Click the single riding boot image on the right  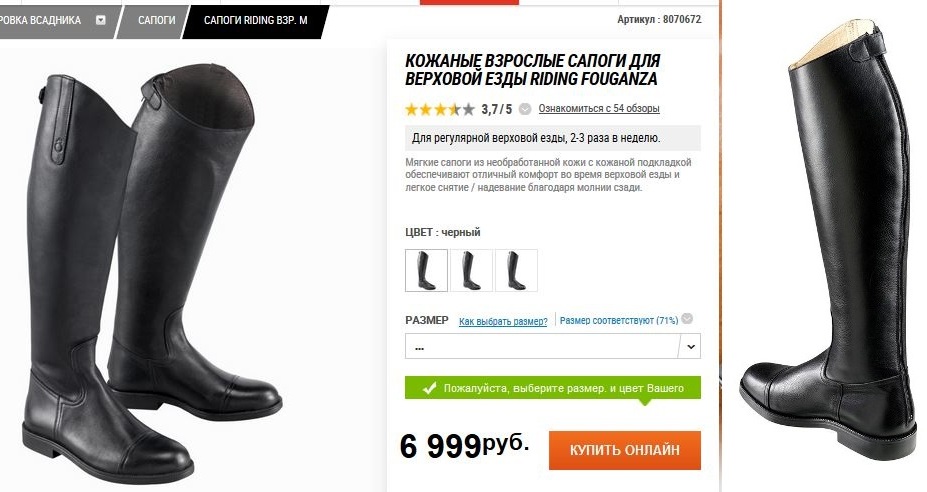829,239
